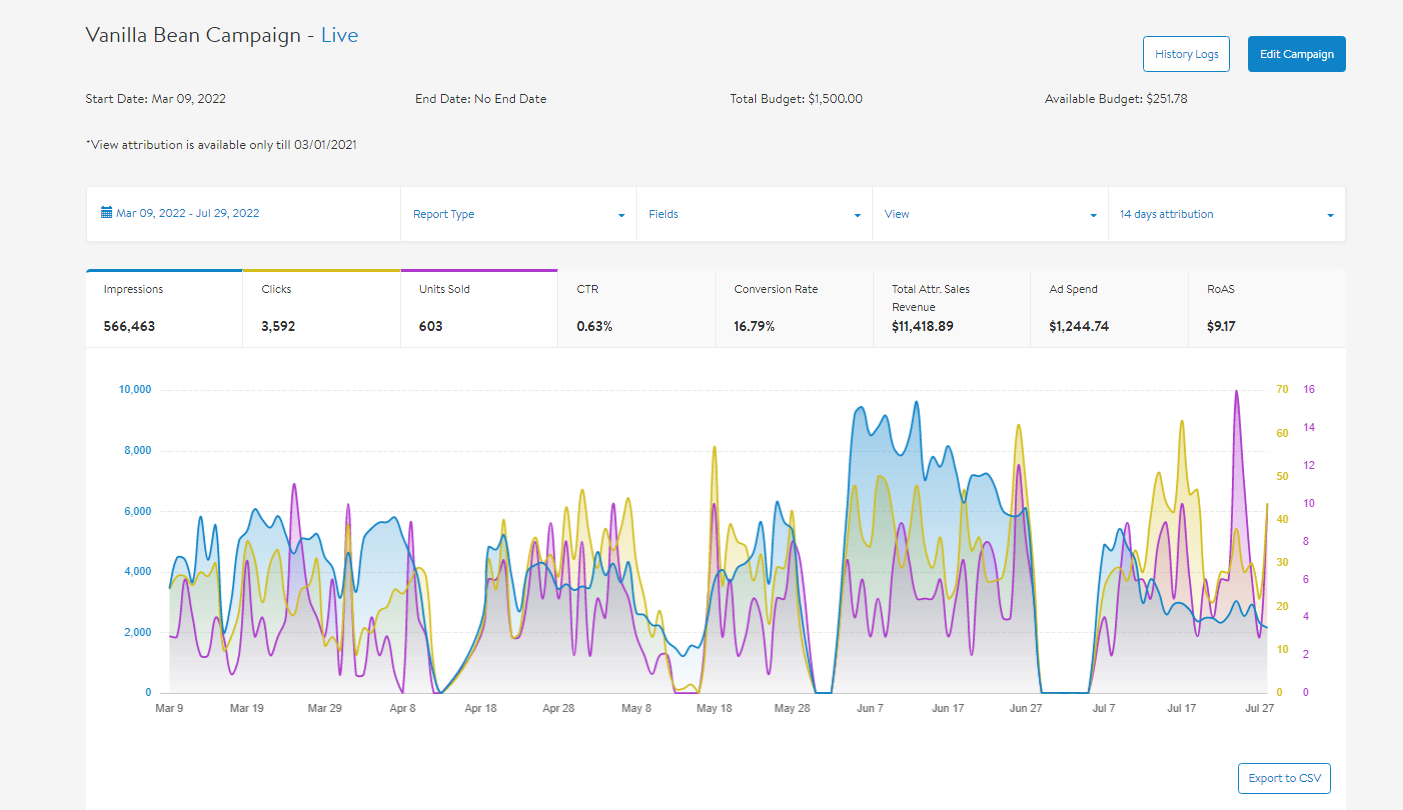Click the 16 units sold axis label
This screenshot has width=1403, height=810.
pos(1309,389)
